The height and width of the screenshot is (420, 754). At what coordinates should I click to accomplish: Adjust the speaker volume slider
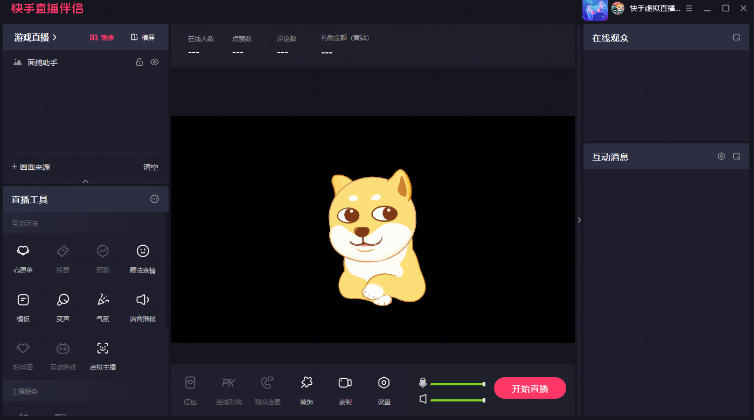[x=457, y=400]
